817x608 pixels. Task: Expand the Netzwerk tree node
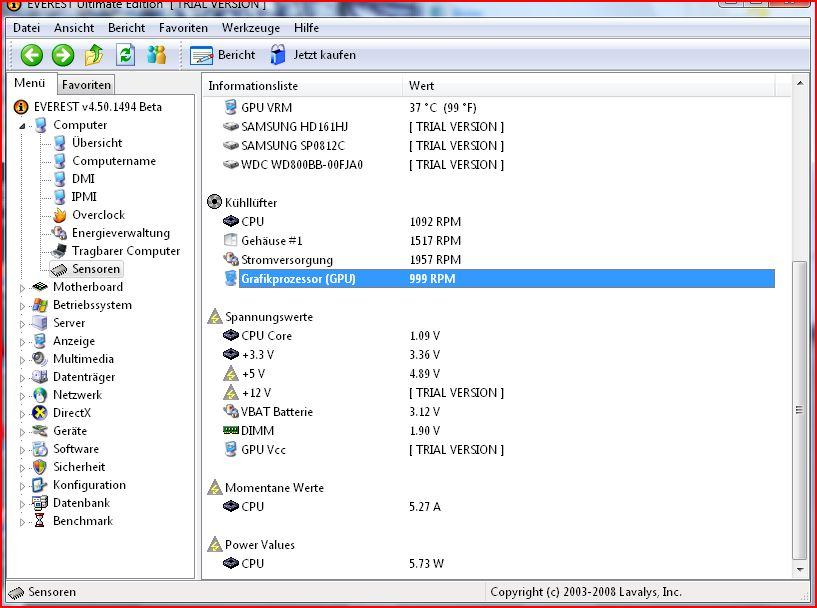point(22,396)
